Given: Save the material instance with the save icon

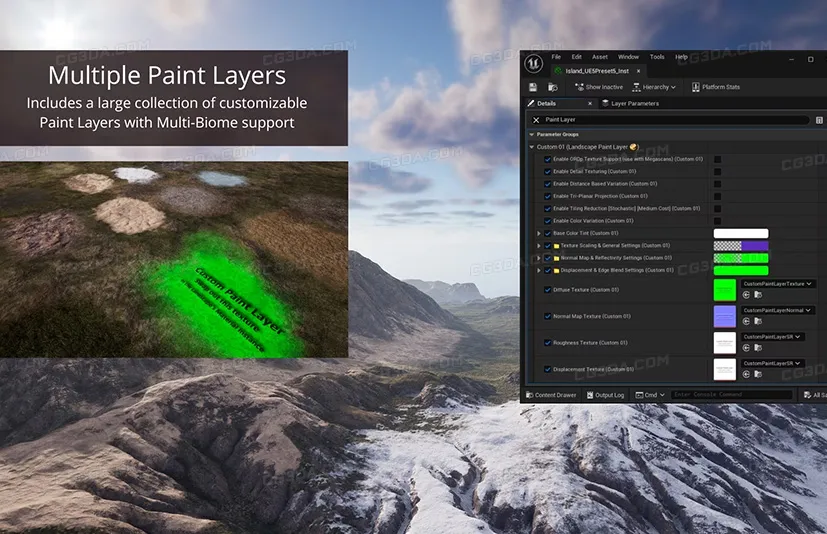Looking at the screenshot, I should tap(533, 87).
